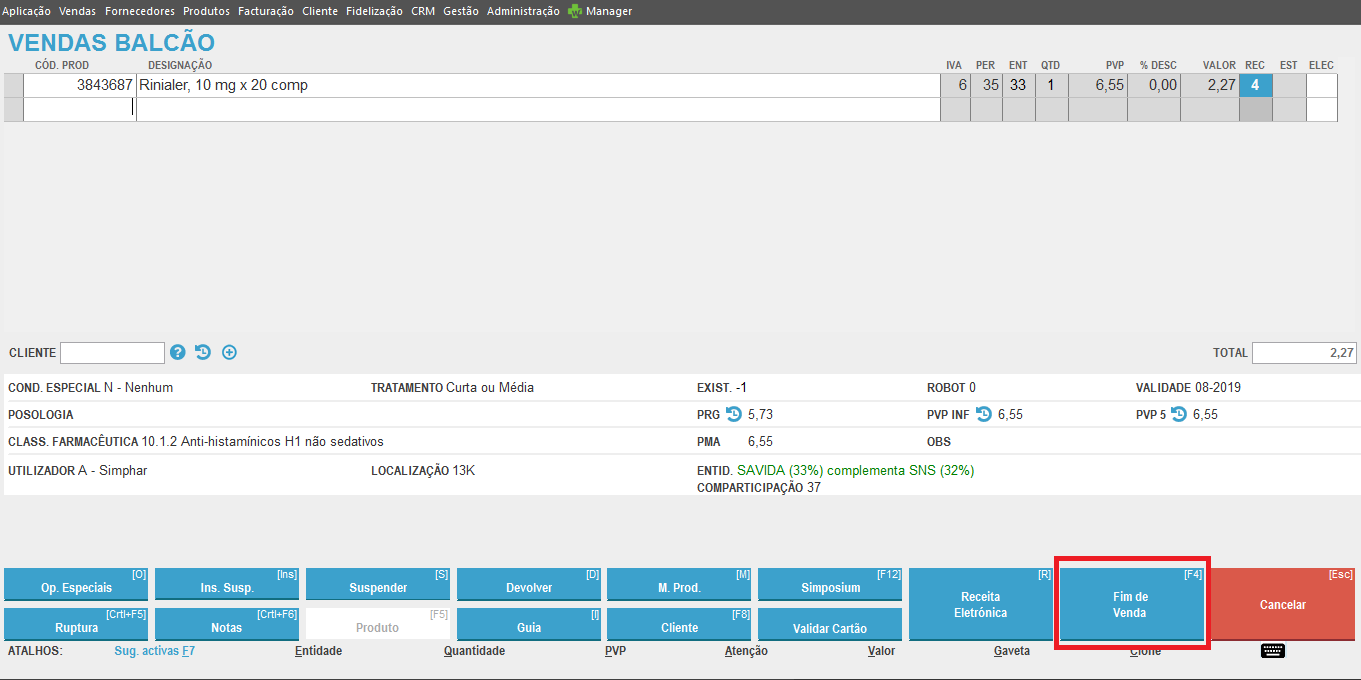Click the add new client plus icon
The width and height of the screenshot is (1361, 680).
[x=229, y=352]
